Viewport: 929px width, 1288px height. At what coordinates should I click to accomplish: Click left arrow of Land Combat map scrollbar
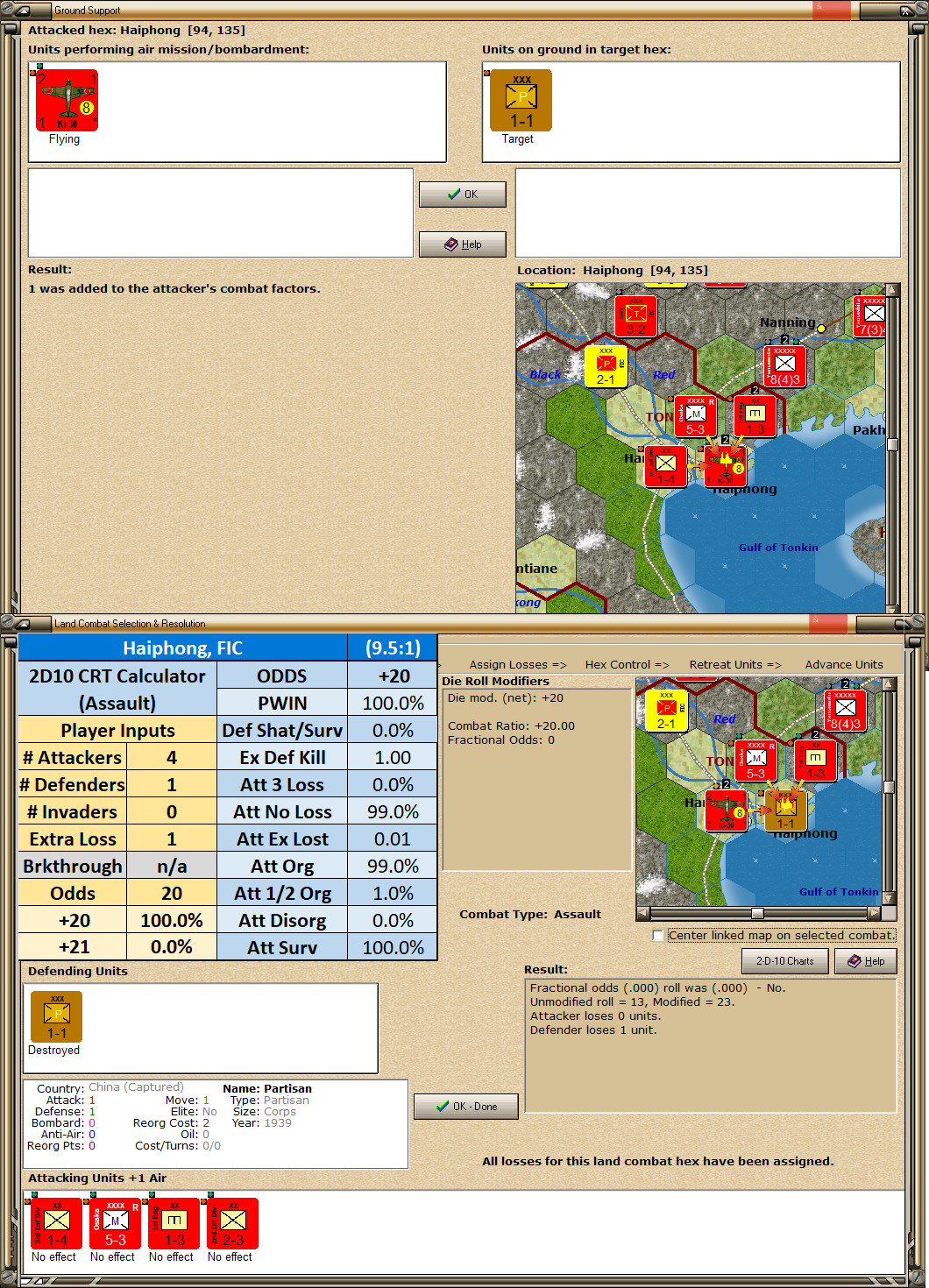643,913
